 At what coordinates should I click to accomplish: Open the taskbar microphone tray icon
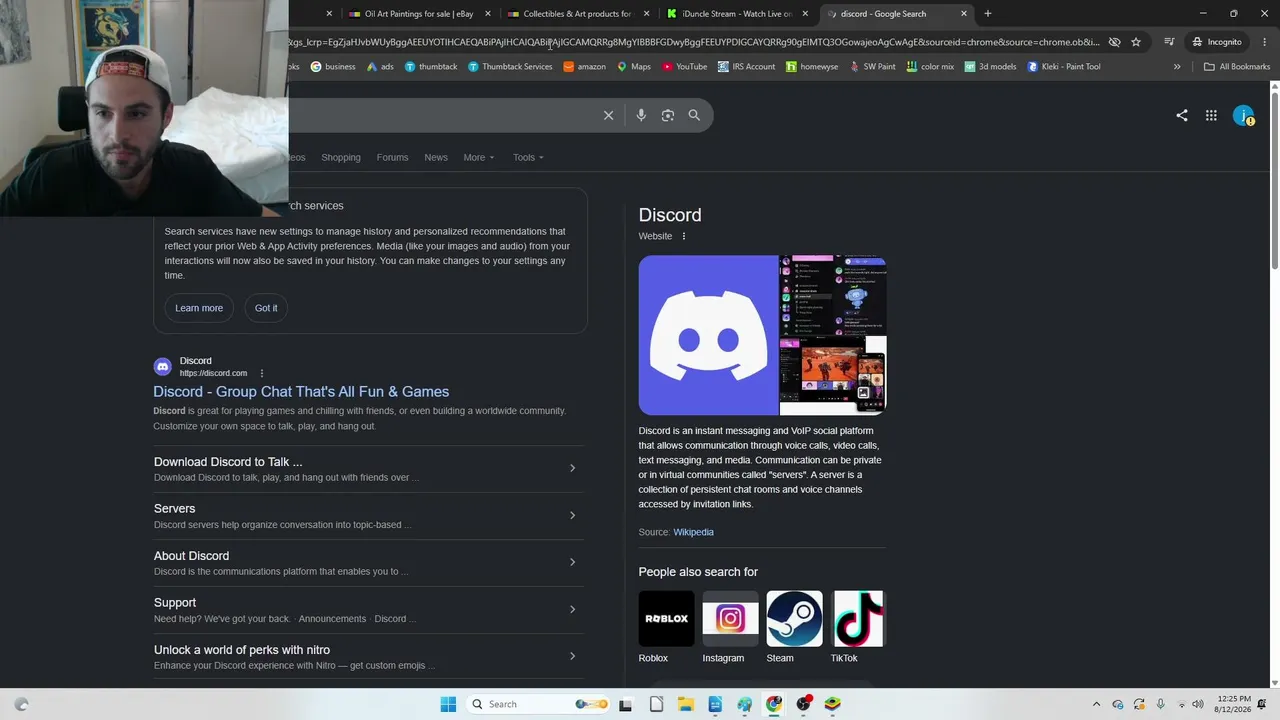pos(1160,704)
